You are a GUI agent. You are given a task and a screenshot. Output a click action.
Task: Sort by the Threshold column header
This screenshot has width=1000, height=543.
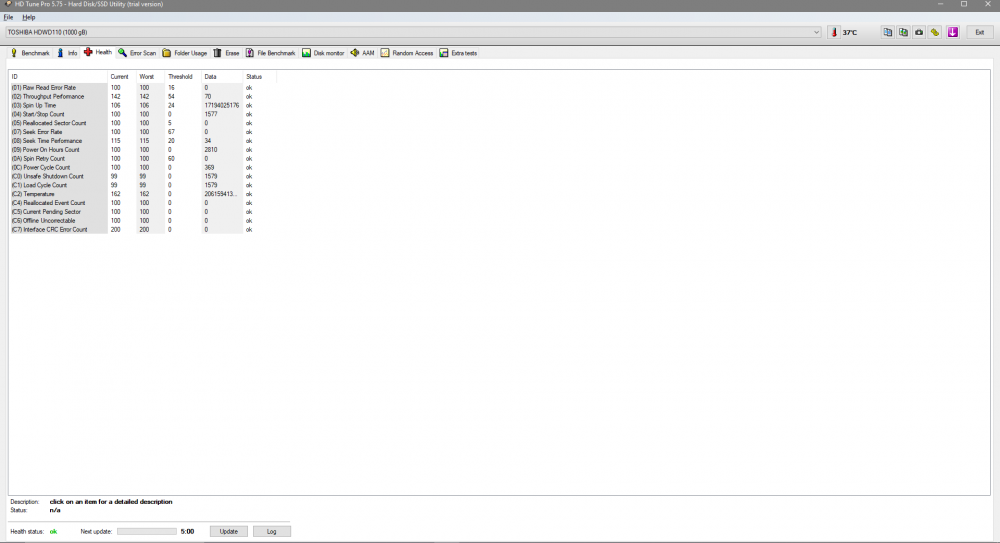(184, 77)
